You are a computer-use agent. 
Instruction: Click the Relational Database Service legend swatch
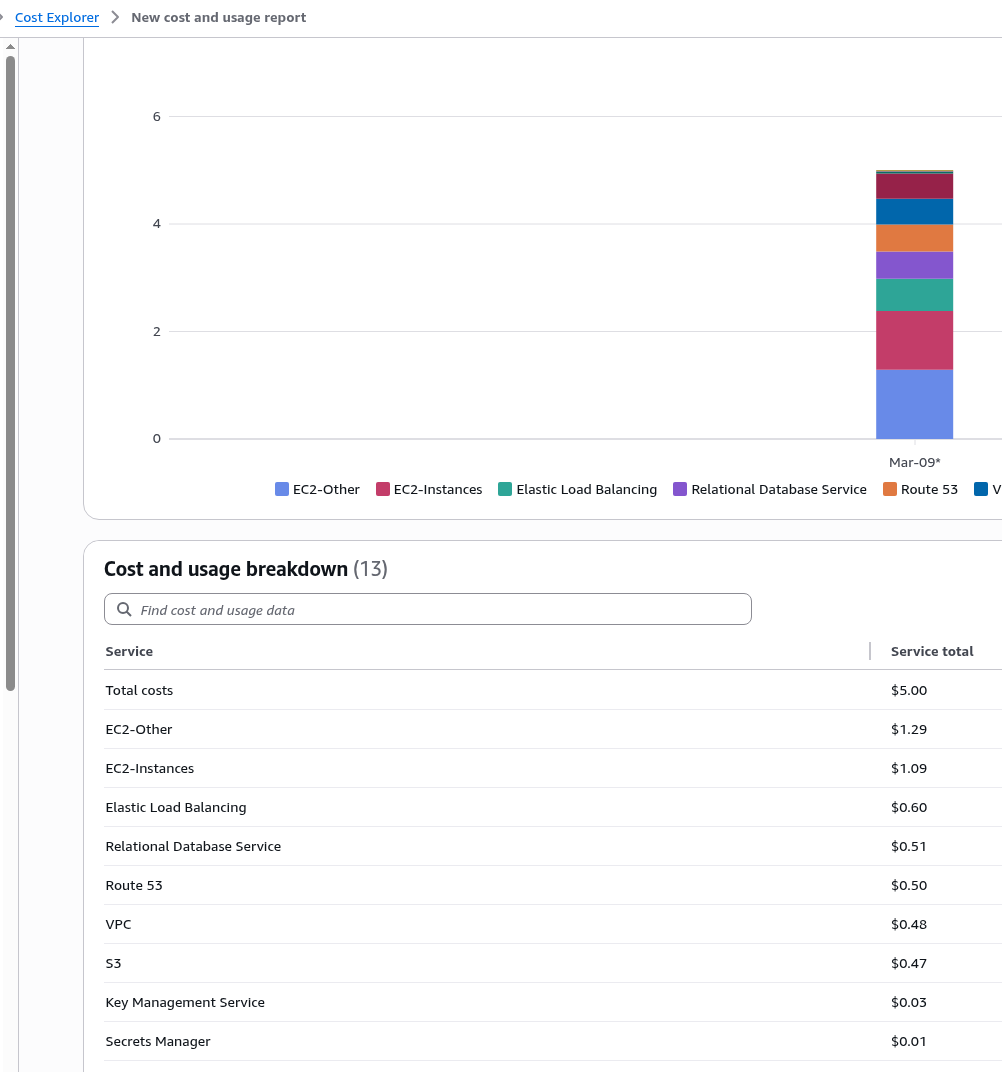[680, 489]
